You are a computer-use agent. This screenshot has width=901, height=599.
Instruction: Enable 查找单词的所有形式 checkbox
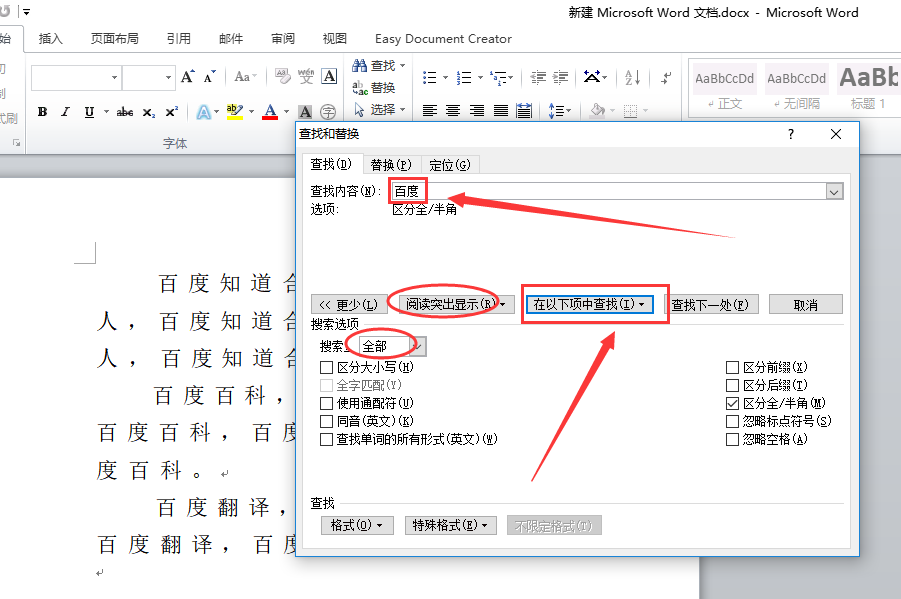point(326,439)
